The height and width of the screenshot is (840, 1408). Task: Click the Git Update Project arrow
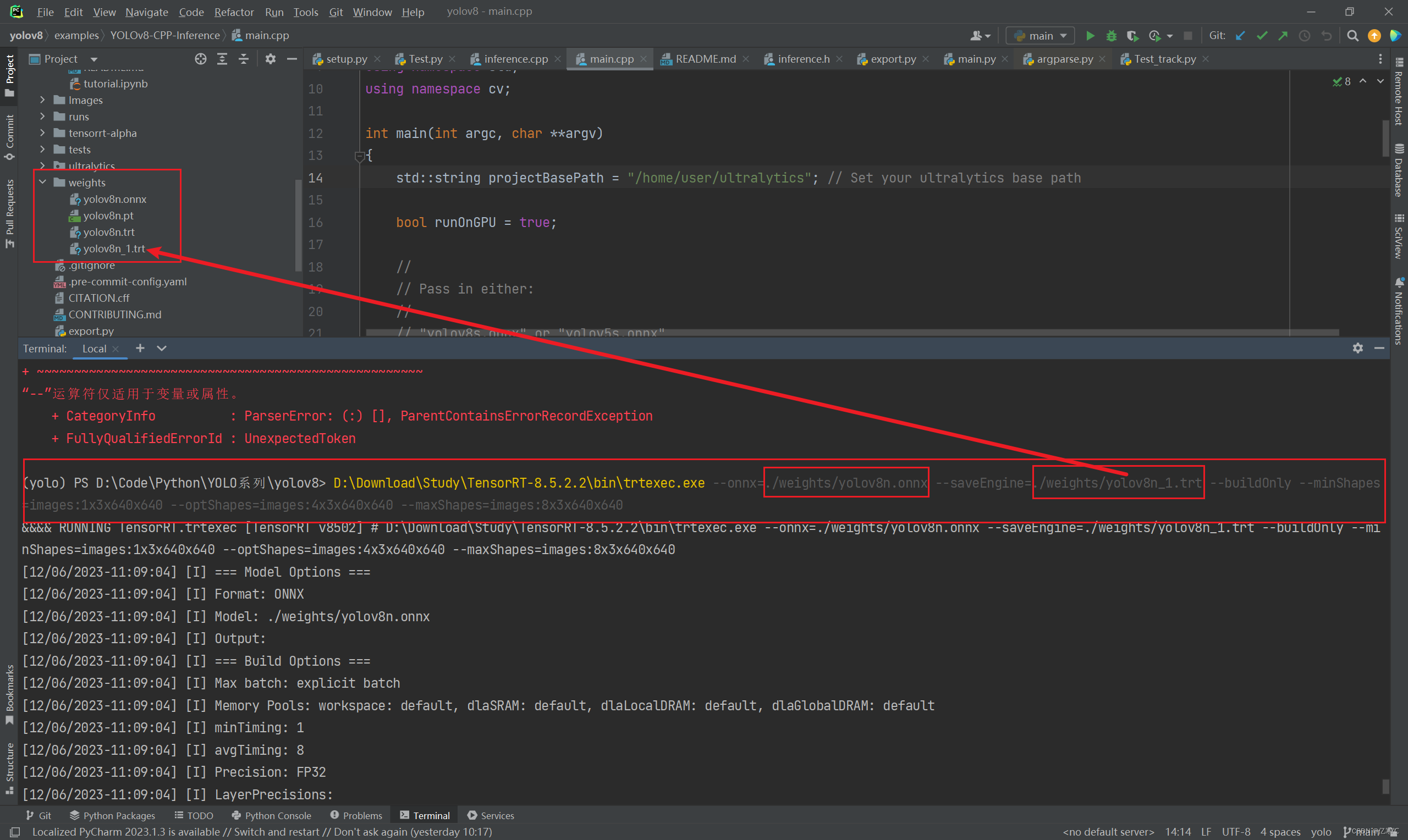(x=1240, y=36)
